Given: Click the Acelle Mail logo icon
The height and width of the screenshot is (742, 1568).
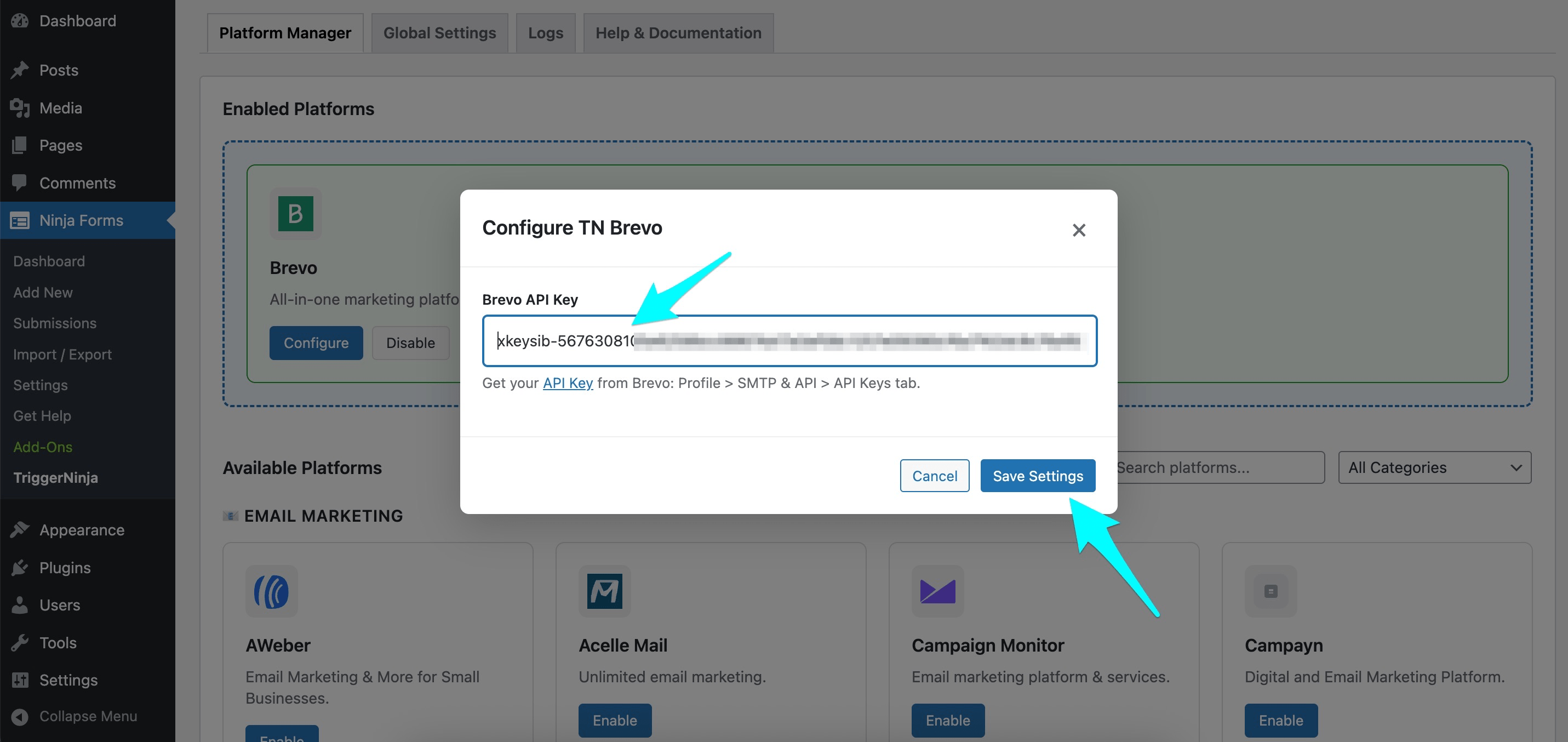Looking at the screenshot, I should click(x=604, y=591).
